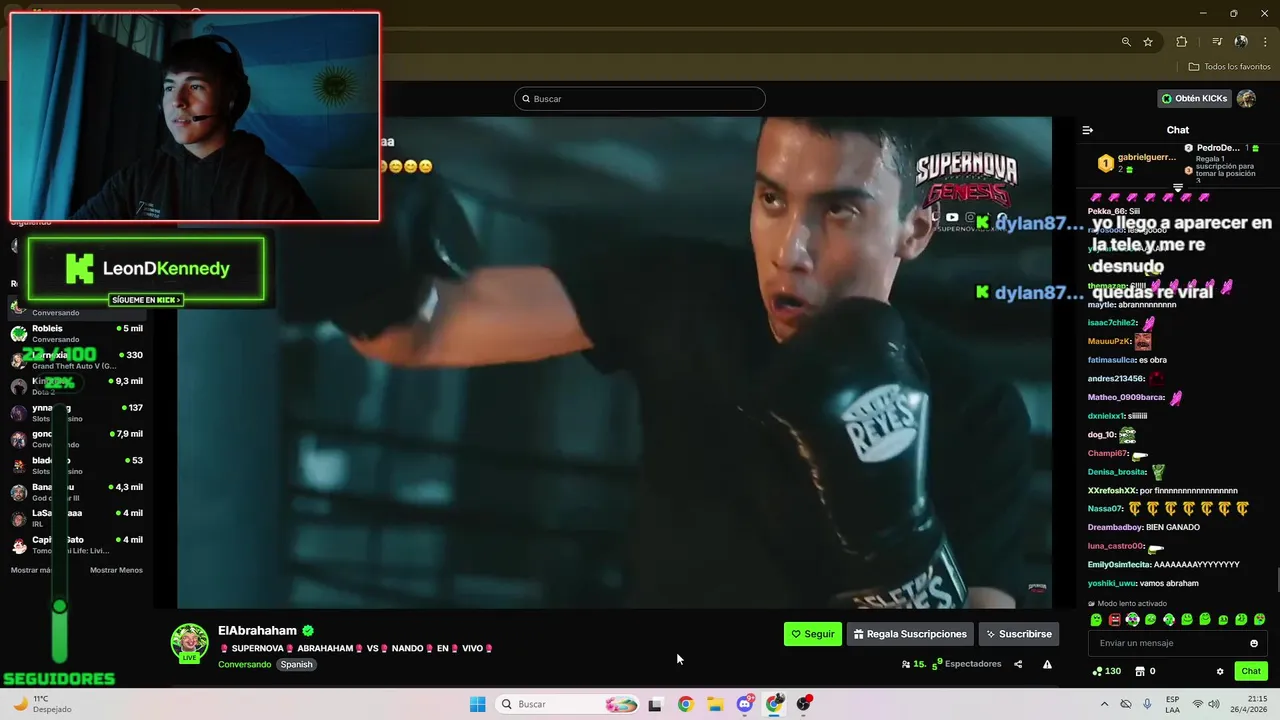Open the KICKs balance showing 130

point(1106,671)
